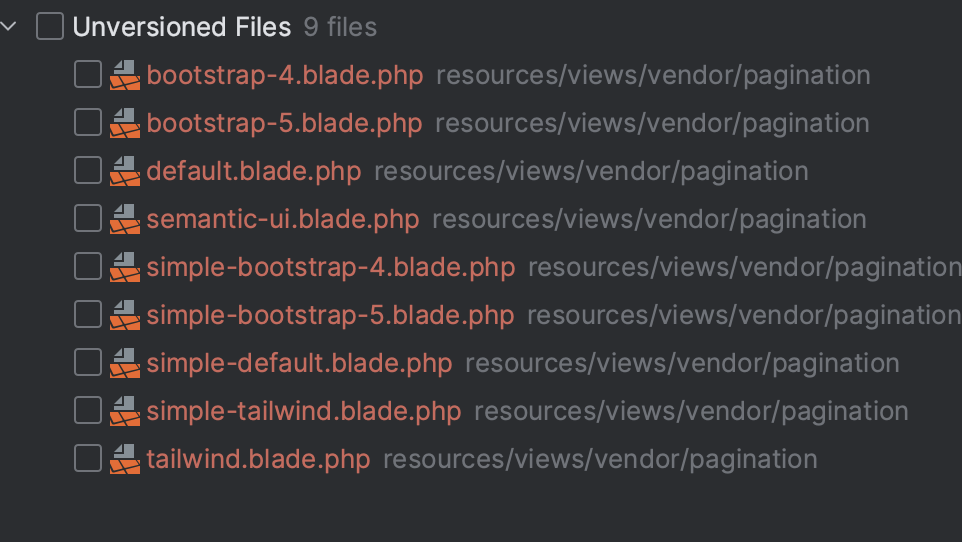
Task: Tick checkbox for bootstrap-4.blade.php
Action: pos(88,74)
